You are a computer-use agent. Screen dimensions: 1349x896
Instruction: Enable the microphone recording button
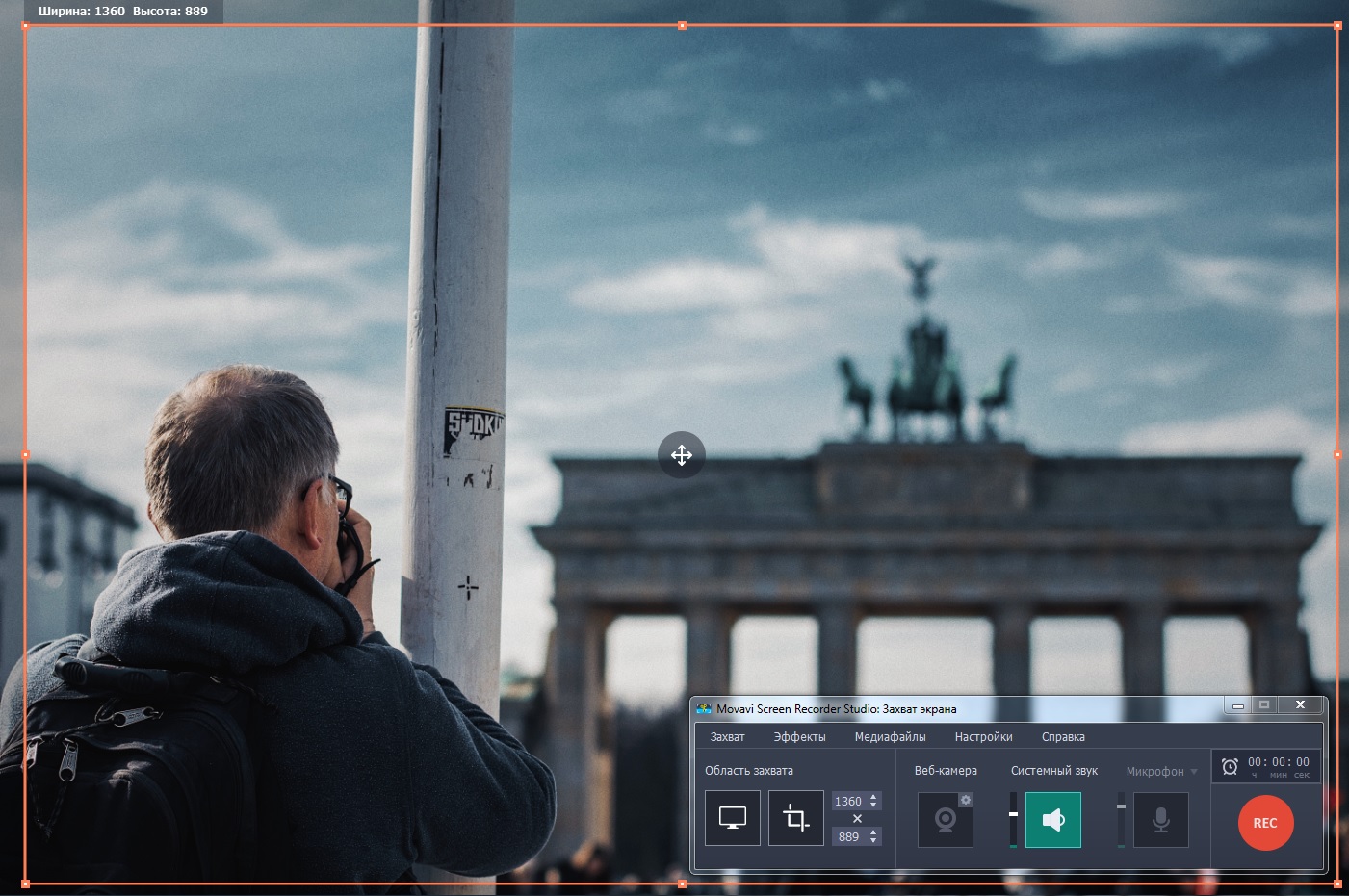[1160, 820]
